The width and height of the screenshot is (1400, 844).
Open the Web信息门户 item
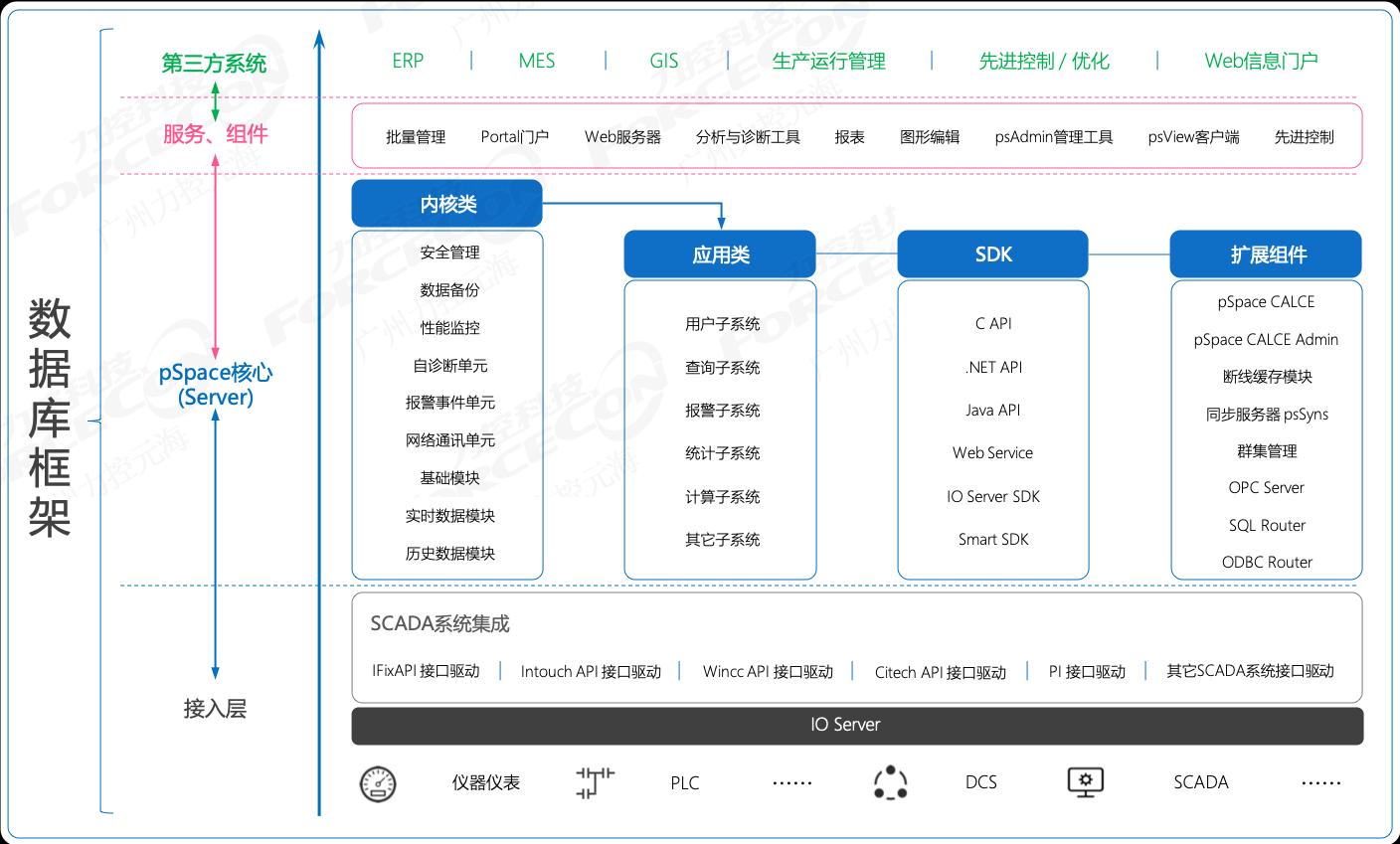[1261, 61]
